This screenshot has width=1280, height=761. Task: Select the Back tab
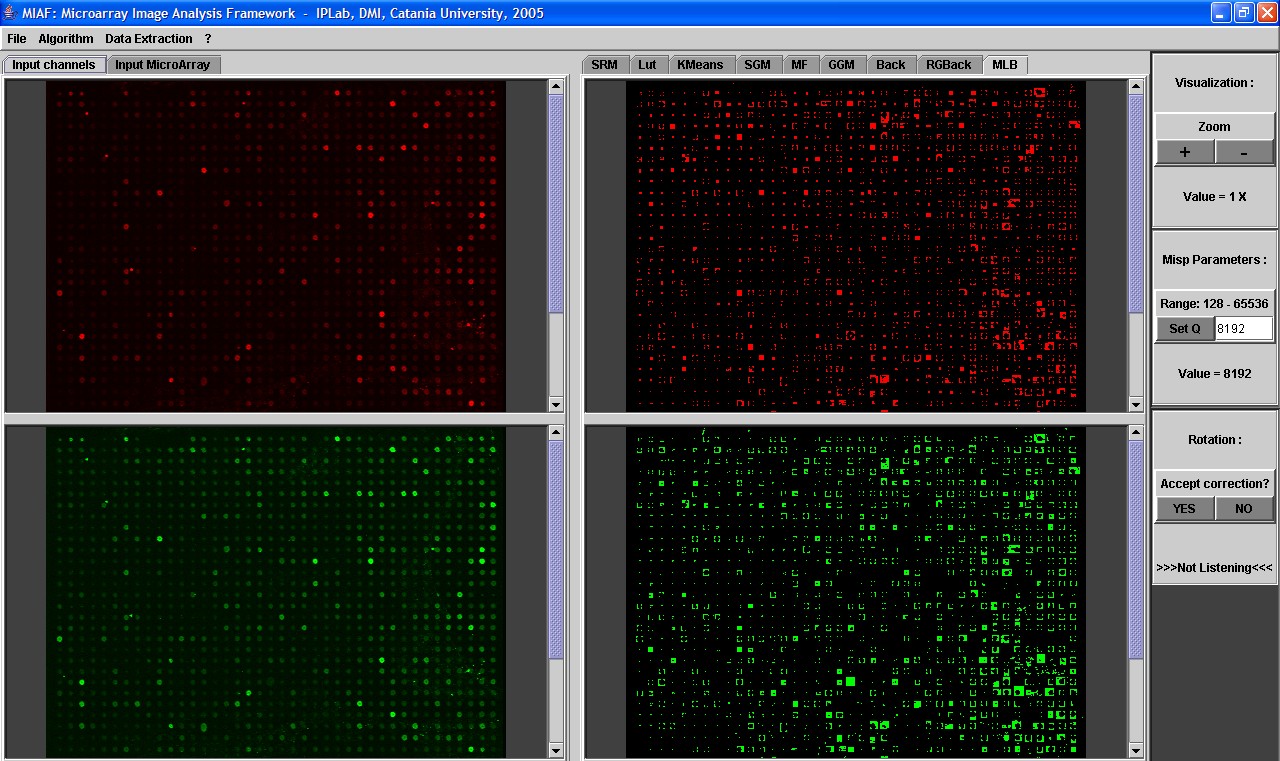pyautogui.click(x=890, y=65)
